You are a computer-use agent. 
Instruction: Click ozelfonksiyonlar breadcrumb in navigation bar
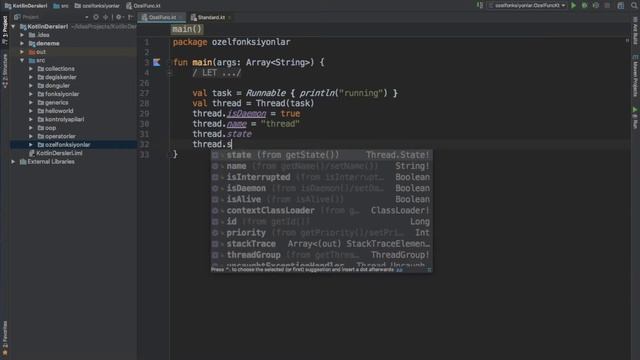point(97,6)
